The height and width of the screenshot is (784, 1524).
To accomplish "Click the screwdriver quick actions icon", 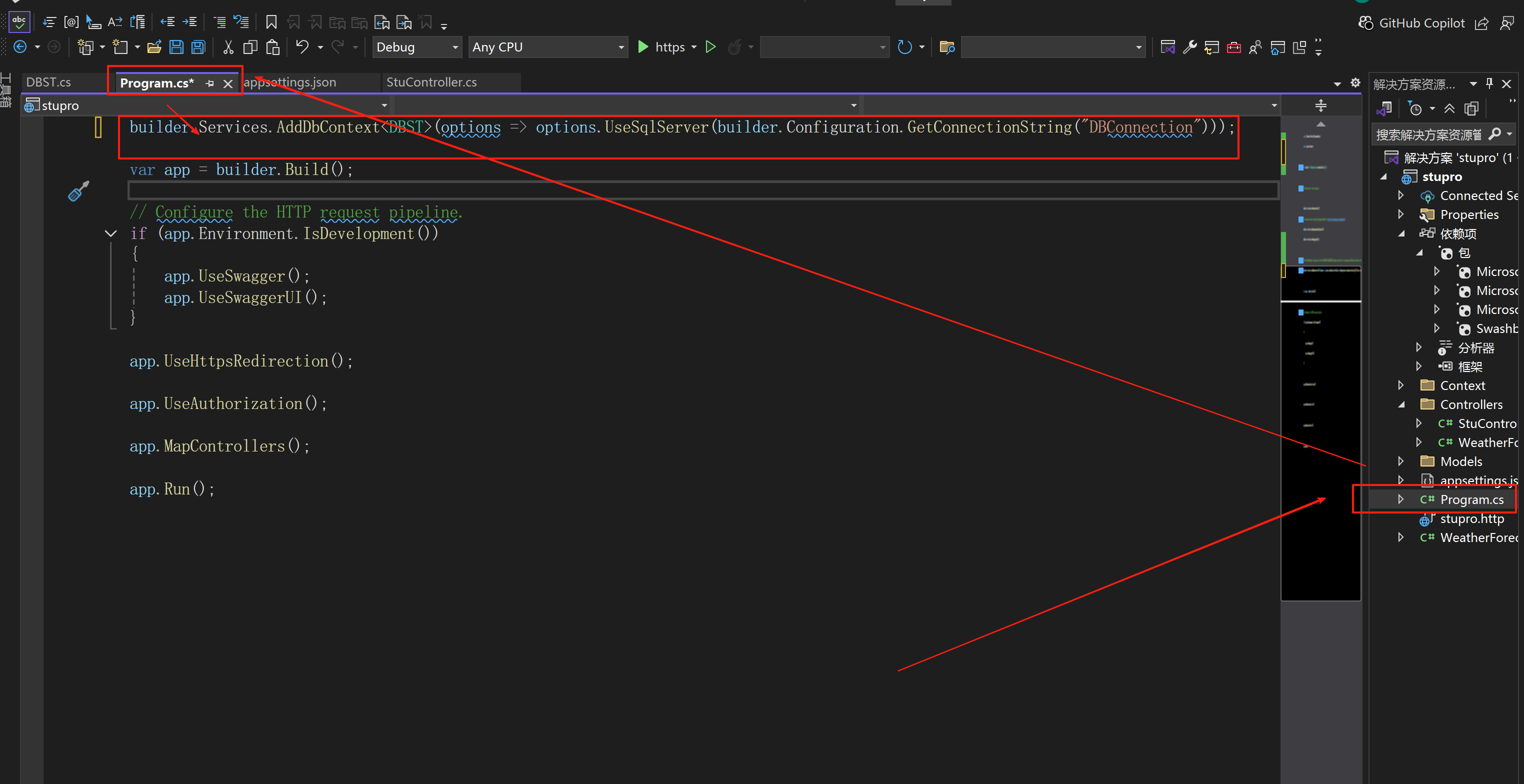I will (78, 191).
